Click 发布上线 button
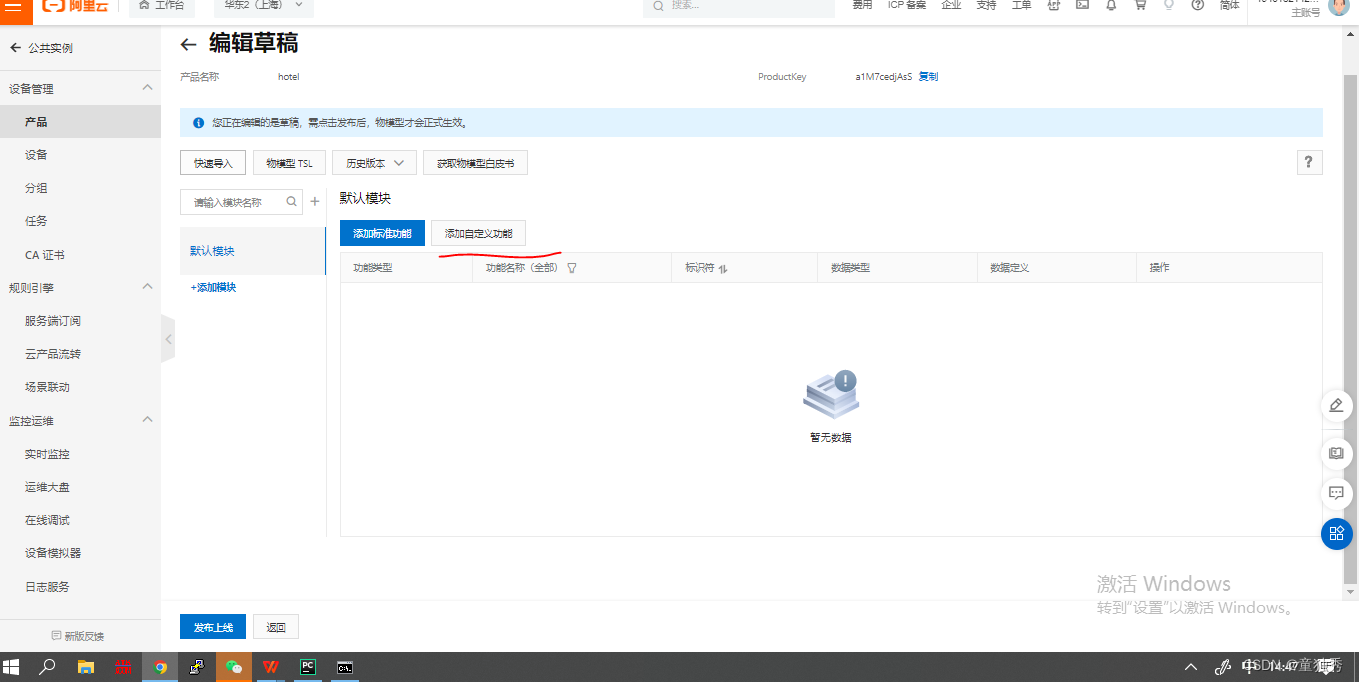1359x682 pixels. (213, 627)
